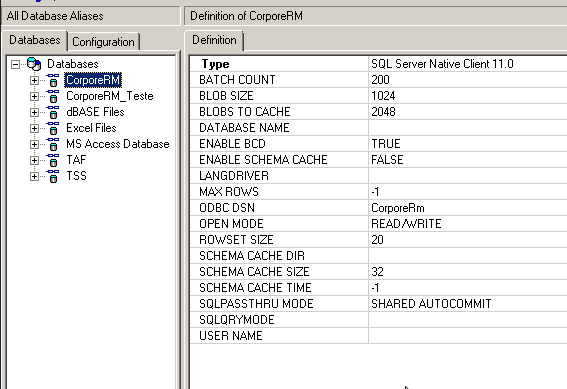The width and height of the screenshot is (567, 389).
Task: Click the empty SCHEMA CACHE DIR value field
Action: point(468,256)
